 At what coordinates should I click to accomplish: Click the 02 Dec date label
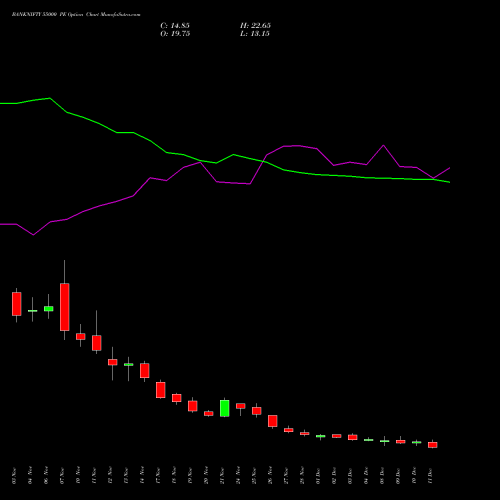tap(334, 476)
